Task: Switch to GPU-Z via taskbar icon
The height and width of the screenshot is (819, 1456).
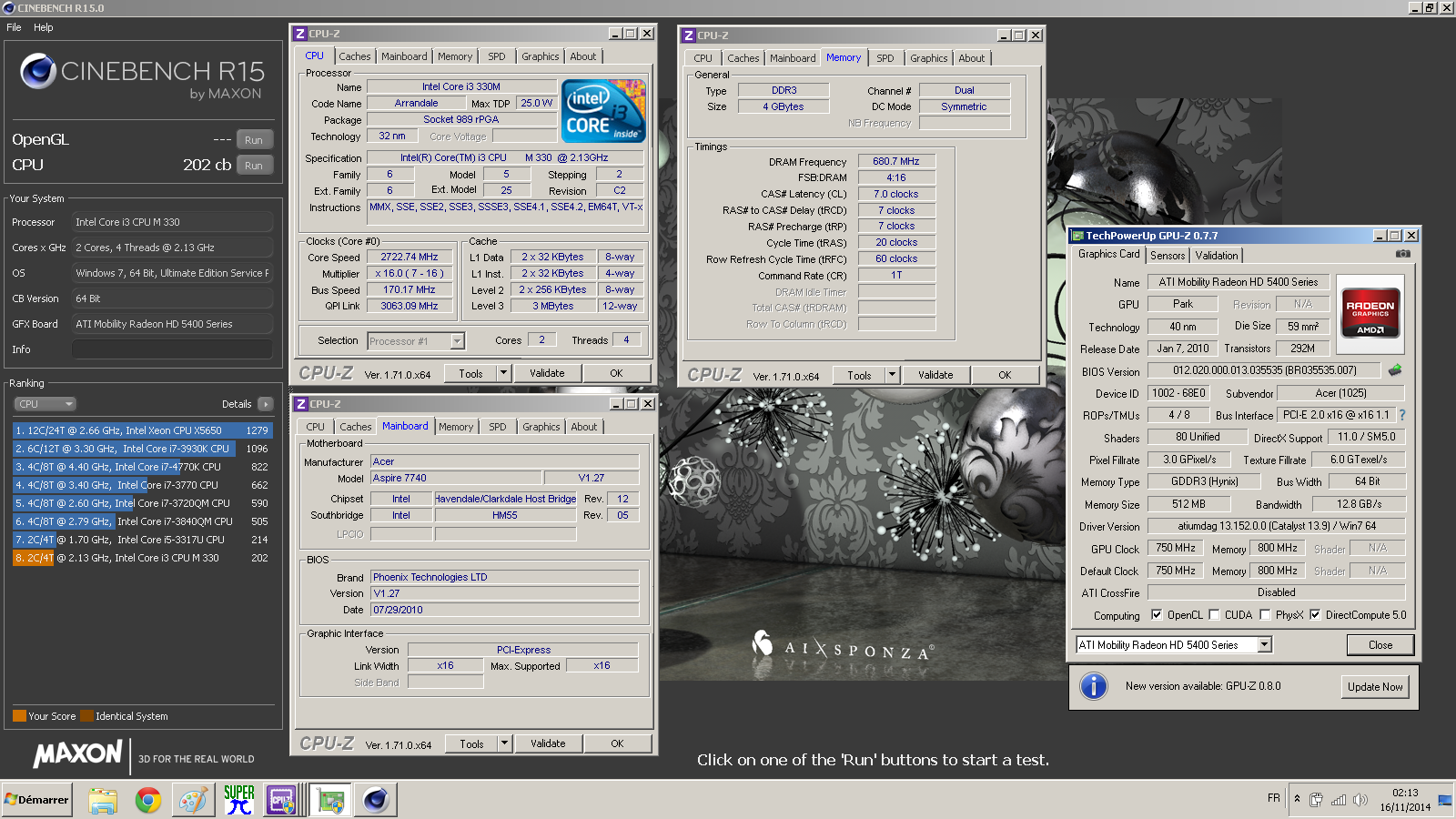Action: (330, 801)
